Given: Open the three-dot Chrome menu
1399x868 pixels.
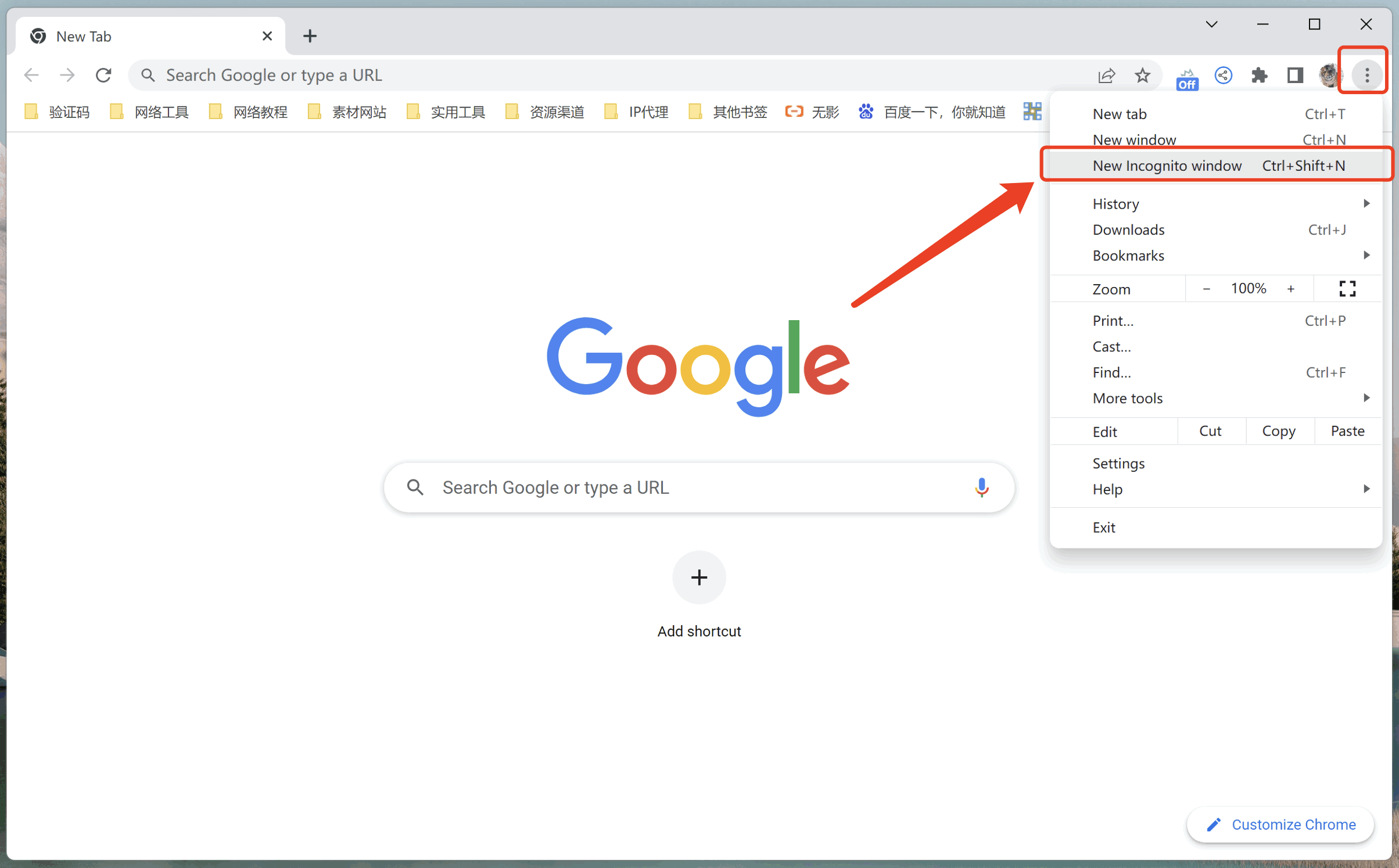Looking at the screenshot, I should (x=1366, y=75).
